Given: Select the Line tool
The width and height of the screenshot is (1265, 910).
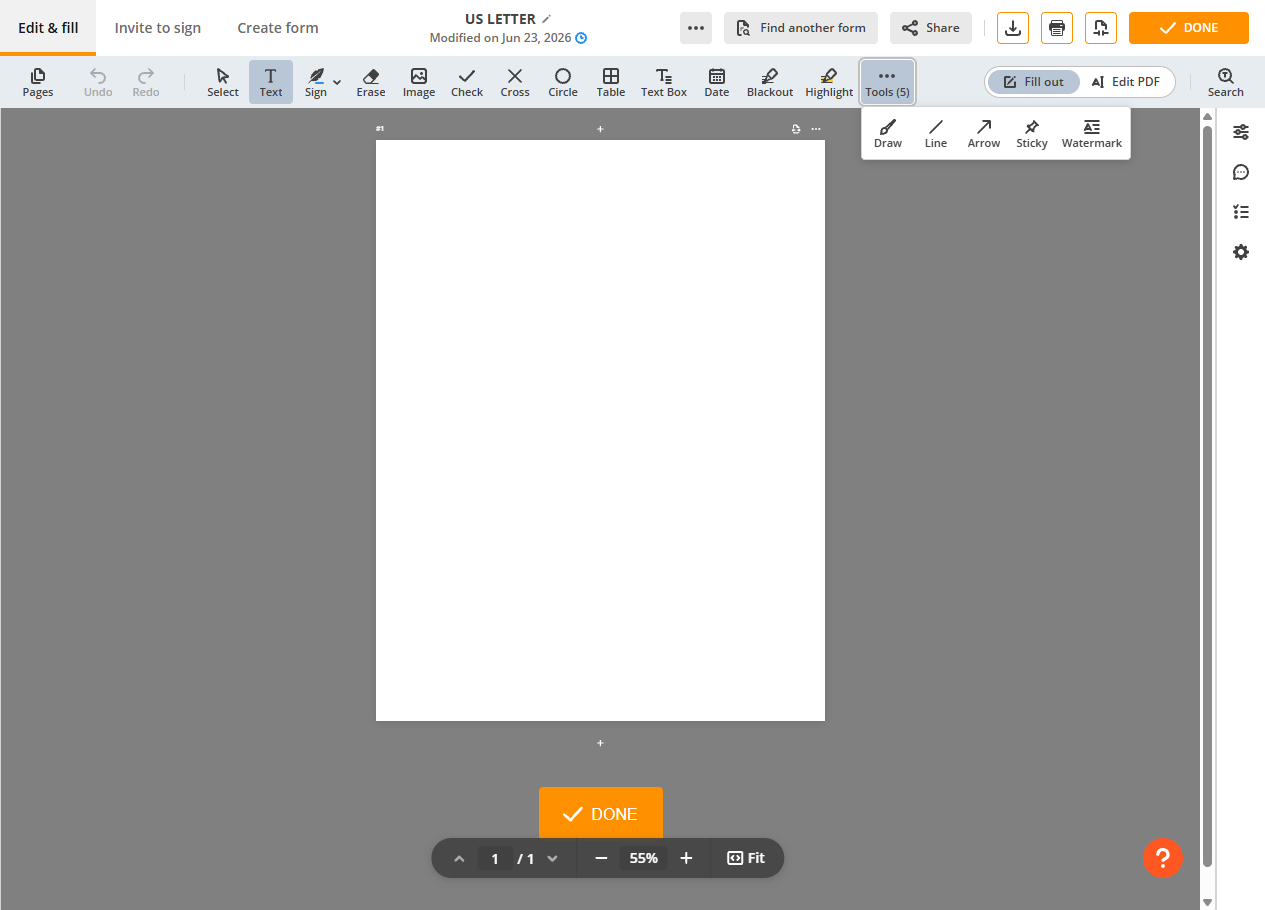Looking at the screenshot, I should pos(936,134).
